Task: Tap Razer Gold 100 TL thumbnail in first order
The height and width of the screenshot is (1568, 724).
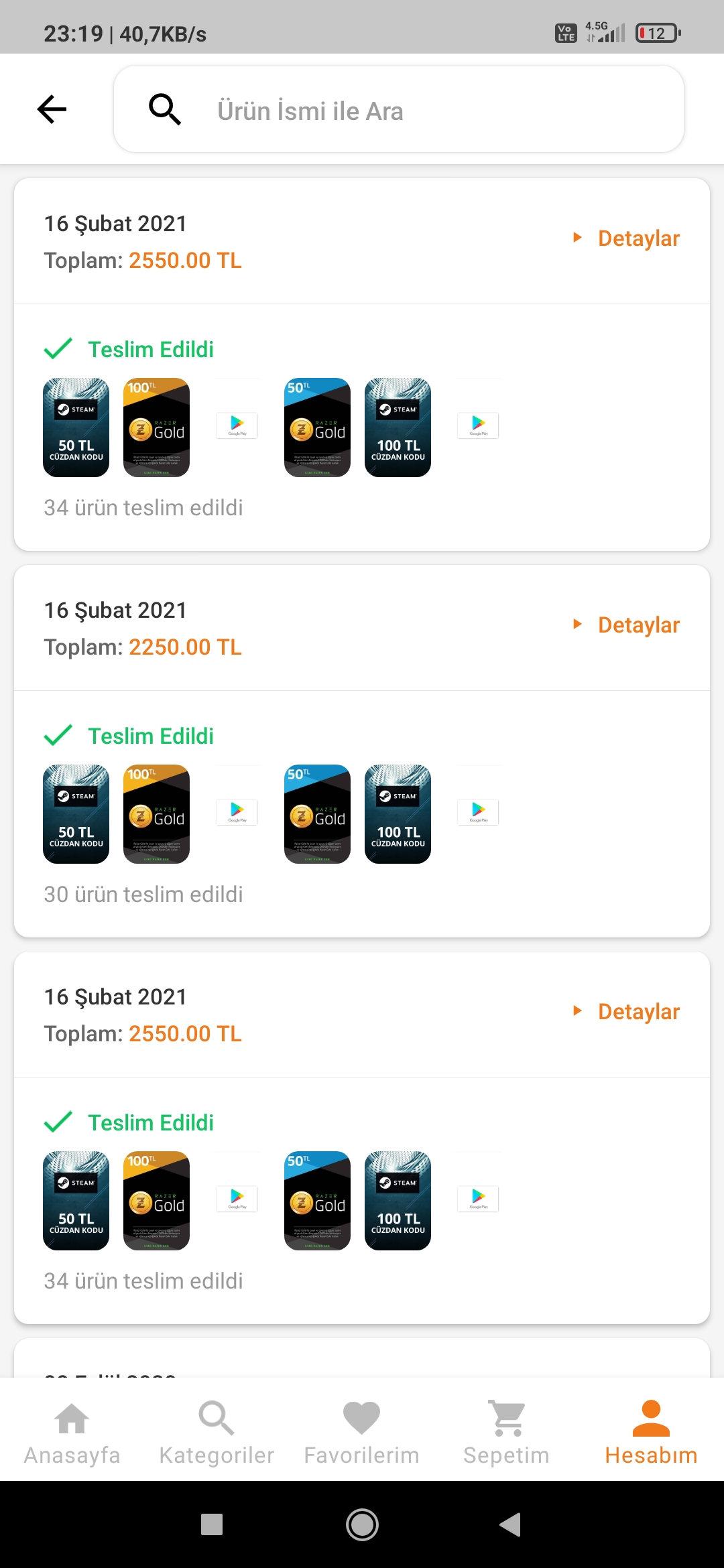Action: coord(157,428)
